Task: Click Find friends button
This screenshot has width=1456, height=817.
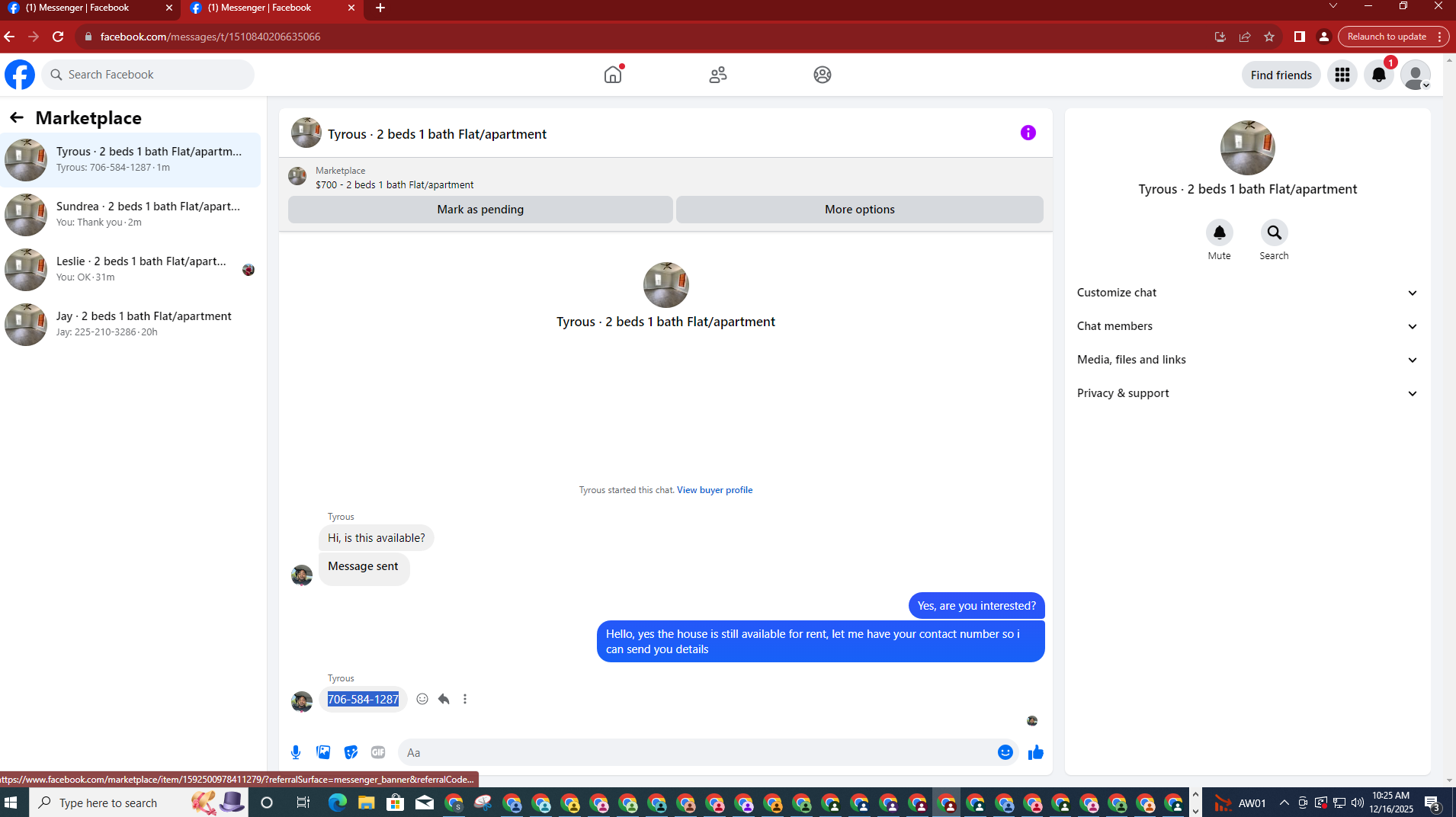Action: 1281,75
